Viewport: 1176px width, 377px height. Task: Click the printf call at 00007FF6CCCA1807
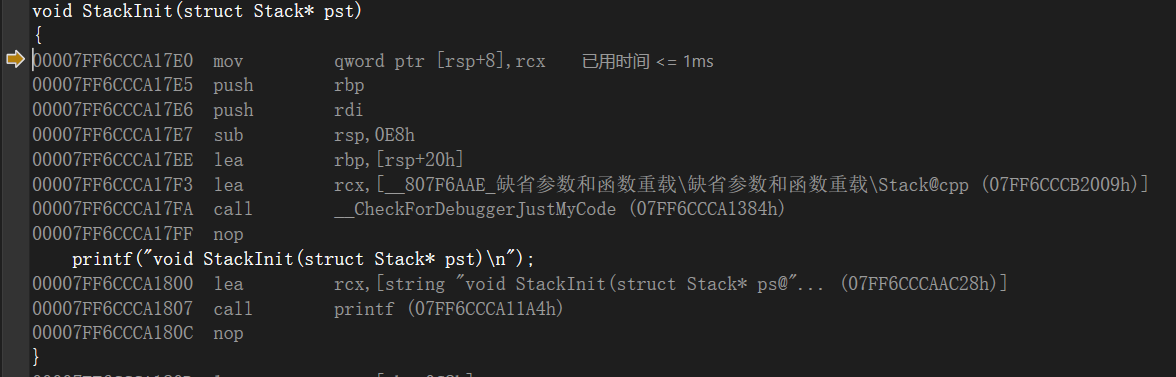[x=298, y=309]
